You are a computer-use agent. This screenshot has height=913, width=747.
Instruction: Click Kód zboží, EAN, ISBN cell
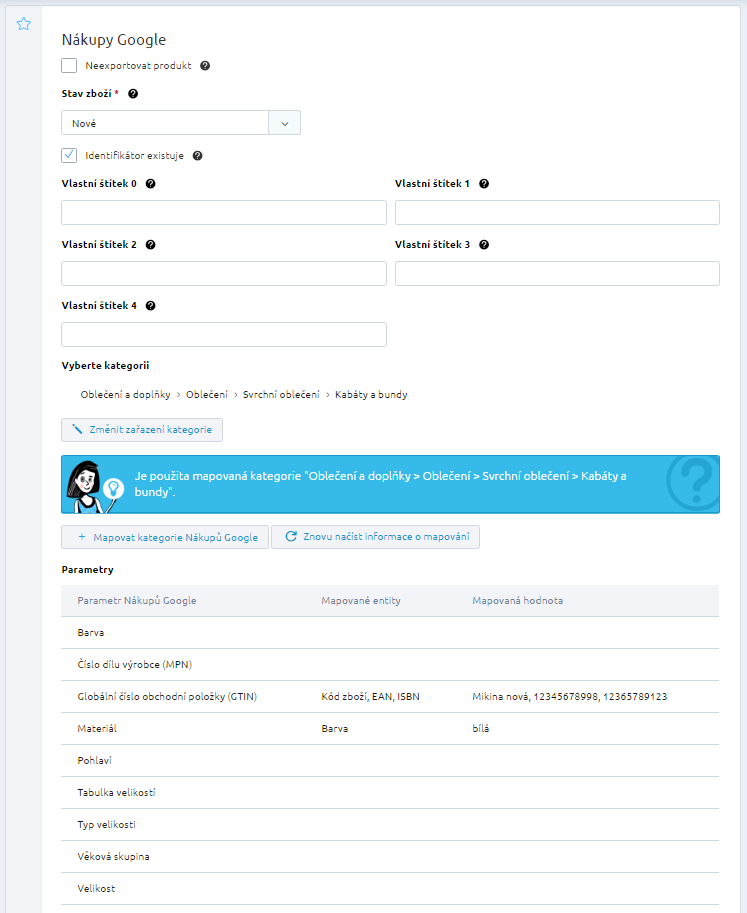pos(370,697)
